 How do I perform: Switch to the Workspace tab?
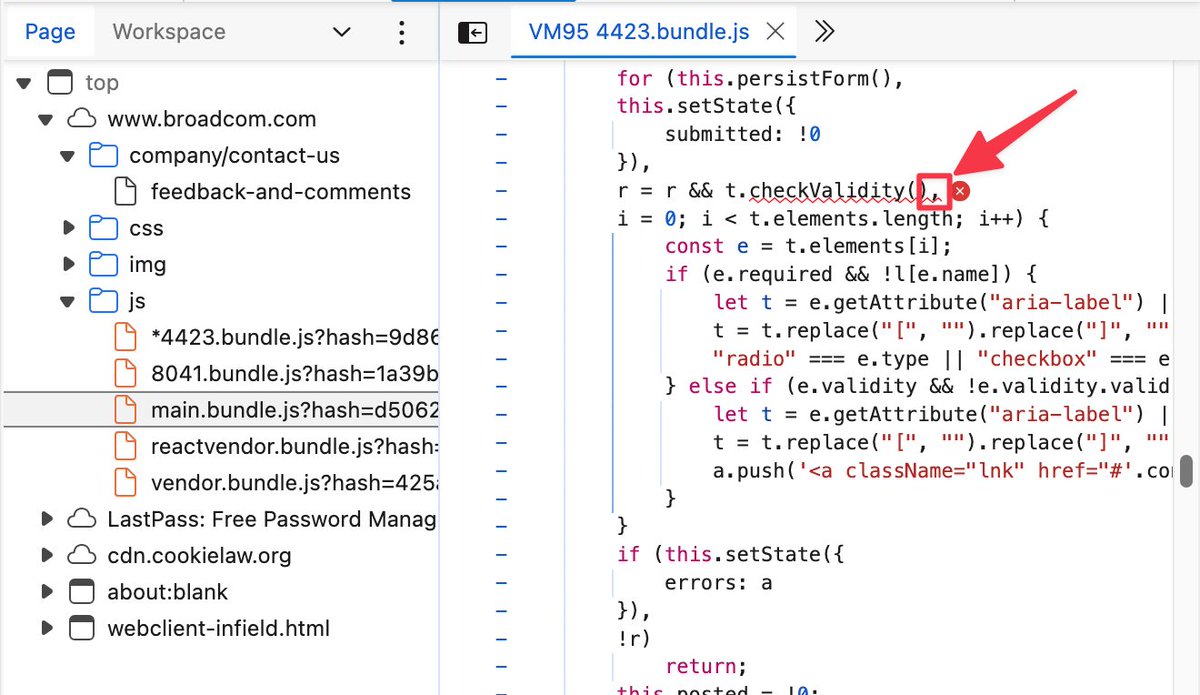168,31
